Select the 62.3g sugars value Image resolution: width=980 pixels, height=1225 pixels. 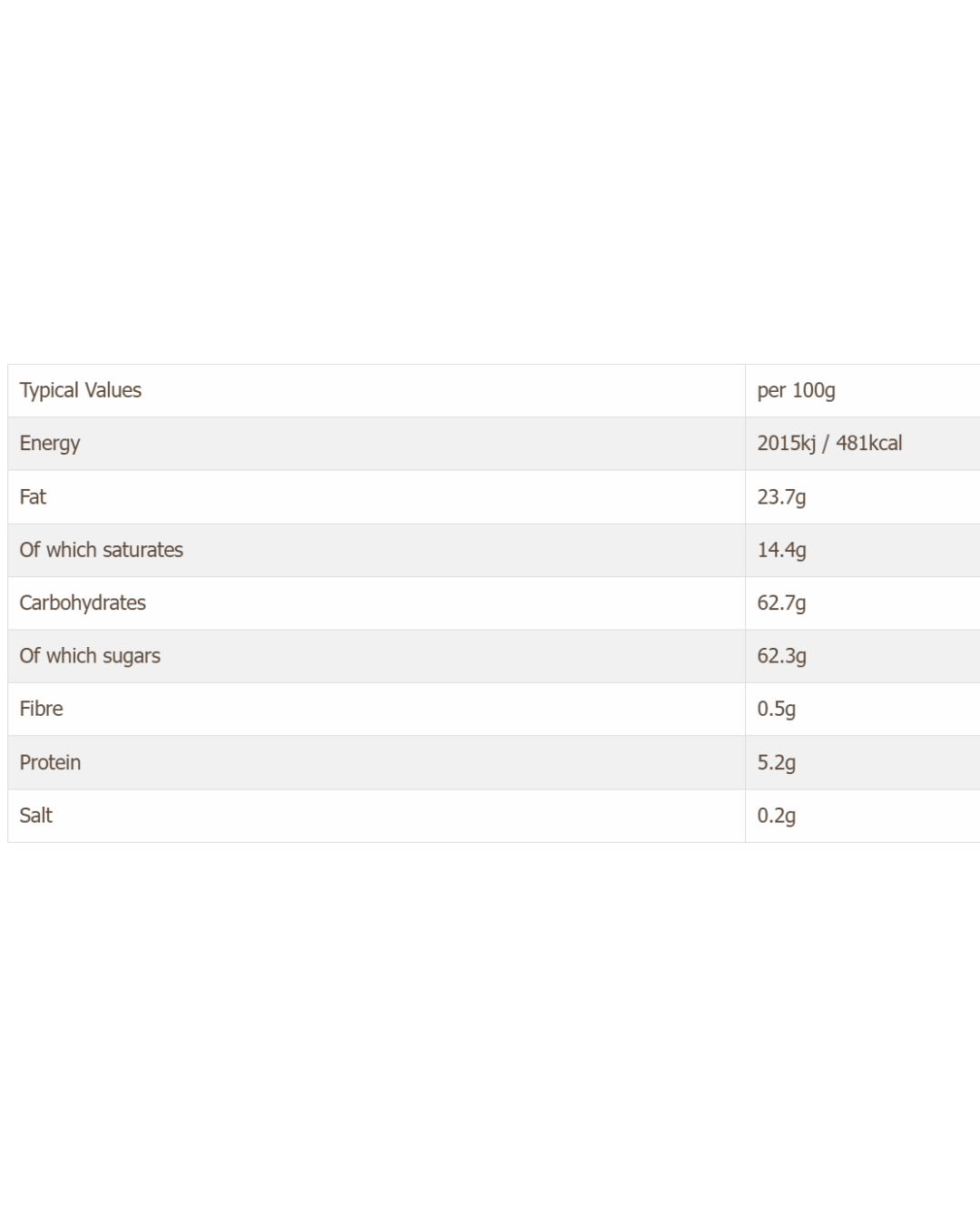781,656
